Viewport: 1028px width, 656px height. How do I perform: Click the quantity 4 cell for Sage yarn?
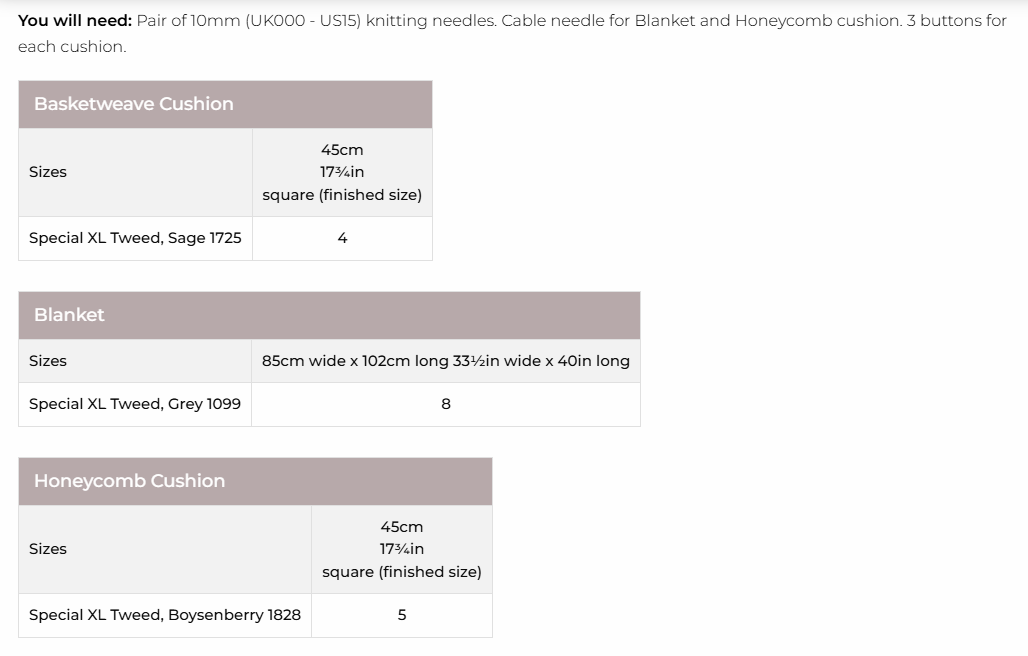342,238
